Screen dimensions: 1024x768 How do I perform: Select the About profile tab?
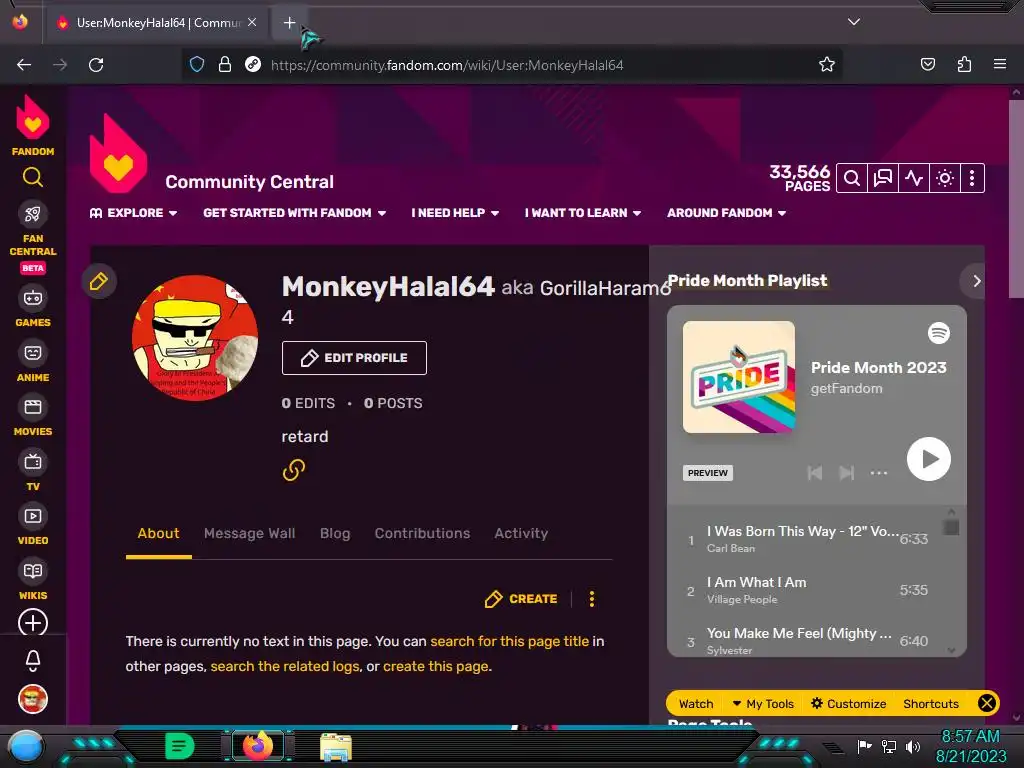click(158, 534)
